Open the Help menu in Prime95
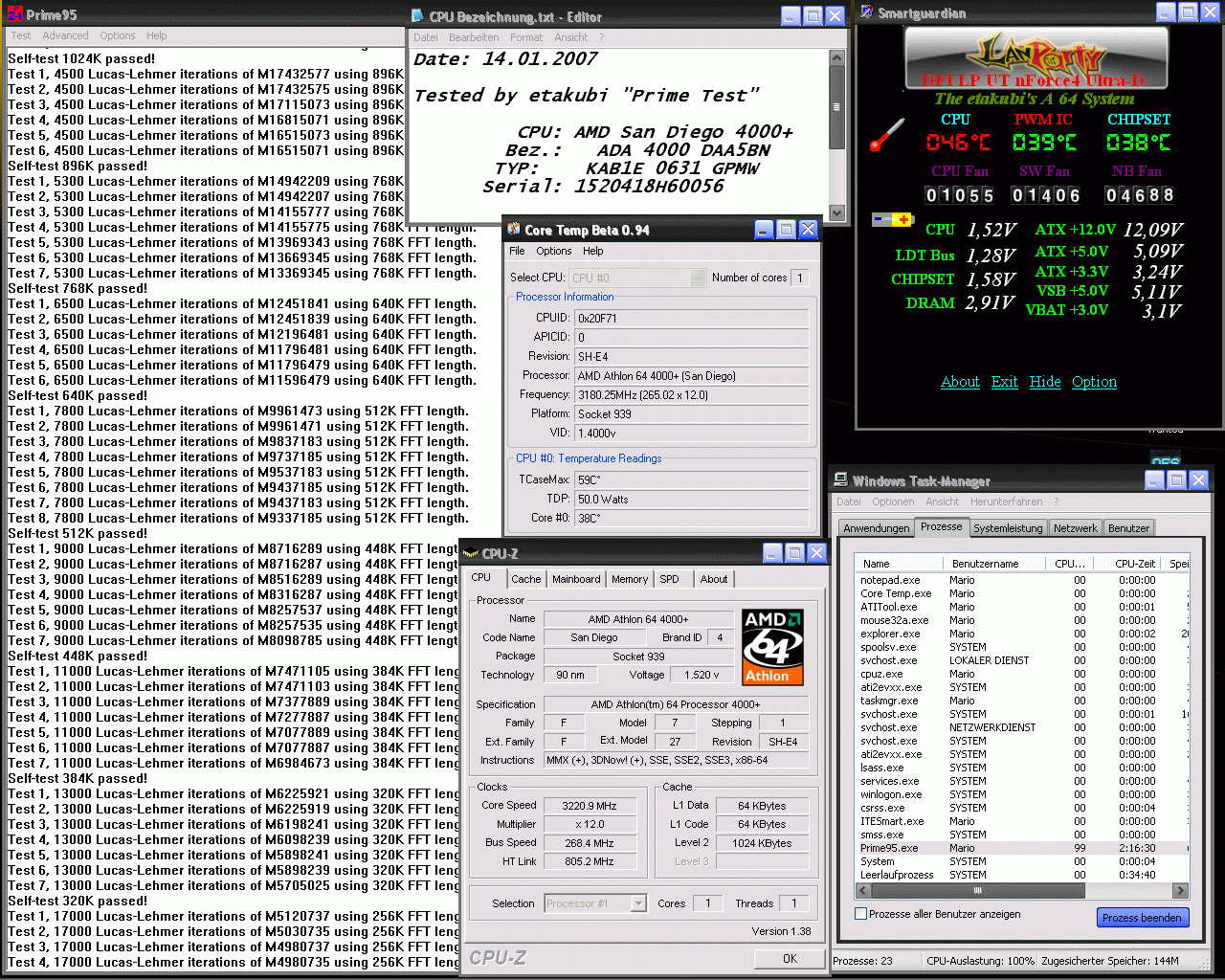Image resolution: width=1225 pixels, height=980 pixels. (x=157, y=35)
